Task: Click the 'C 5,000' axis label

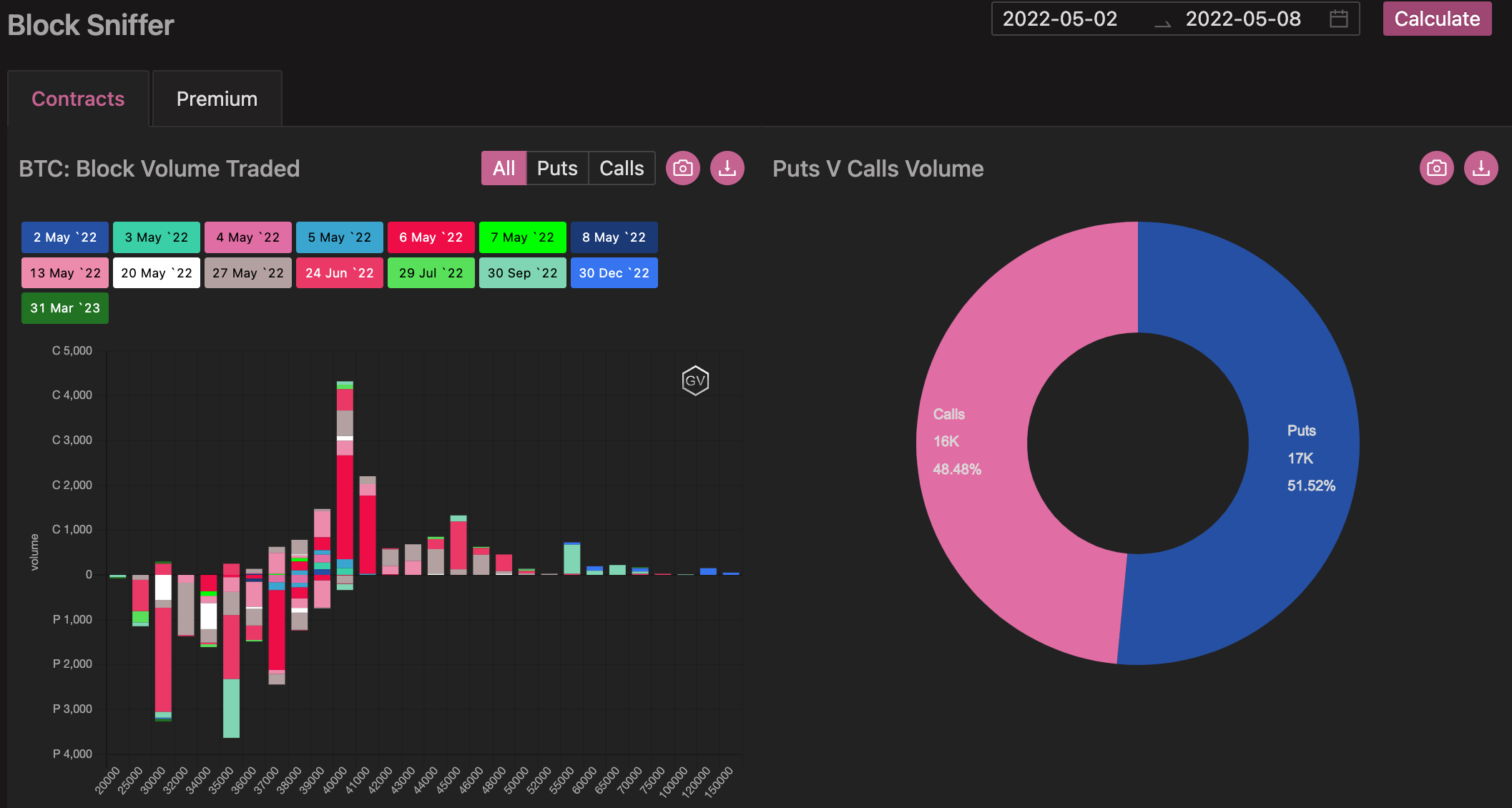Action: point(72,350)
